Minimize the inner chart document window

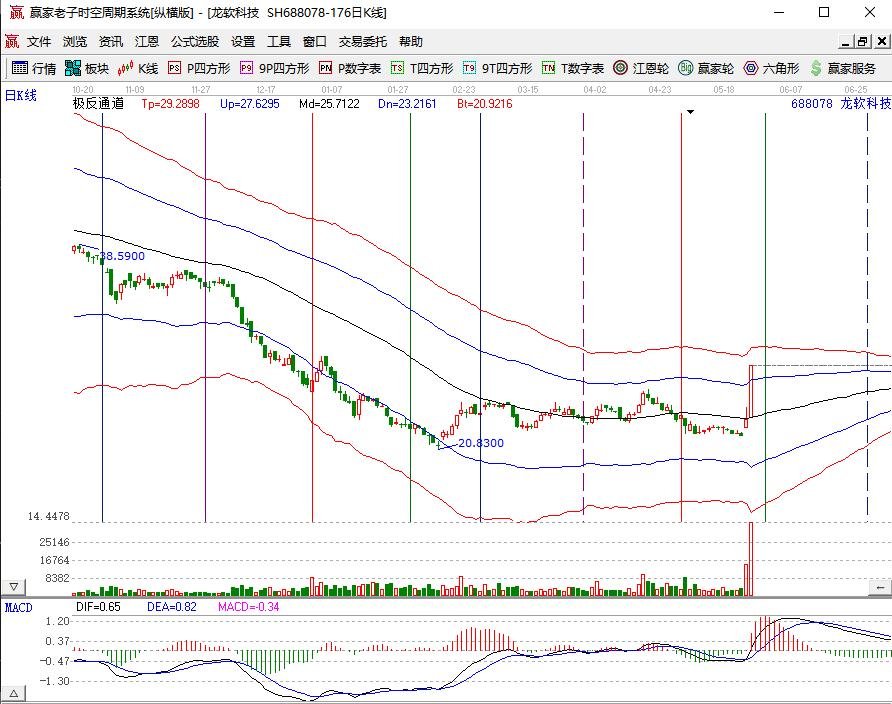pyautogui.click(x=846, y=42)
